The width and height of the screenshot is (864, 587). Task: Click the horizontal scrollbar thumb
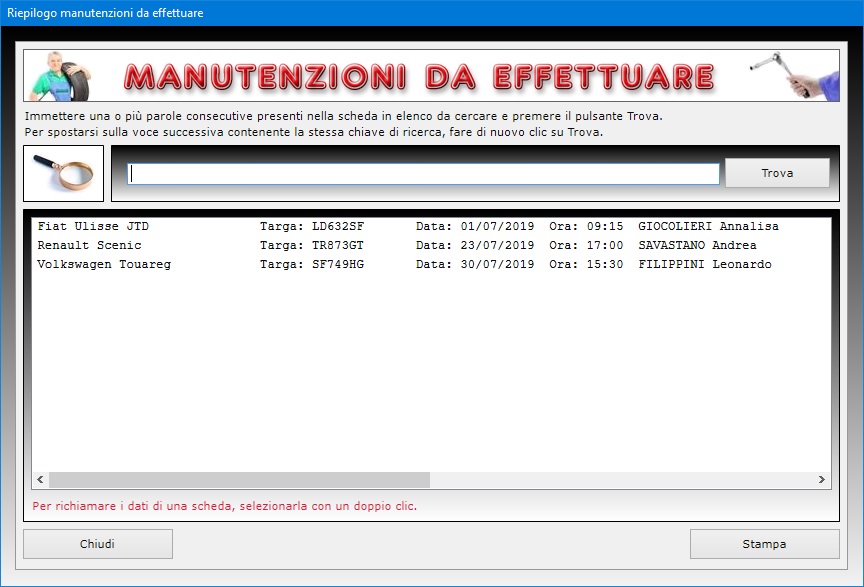click(x=239, y=480)
